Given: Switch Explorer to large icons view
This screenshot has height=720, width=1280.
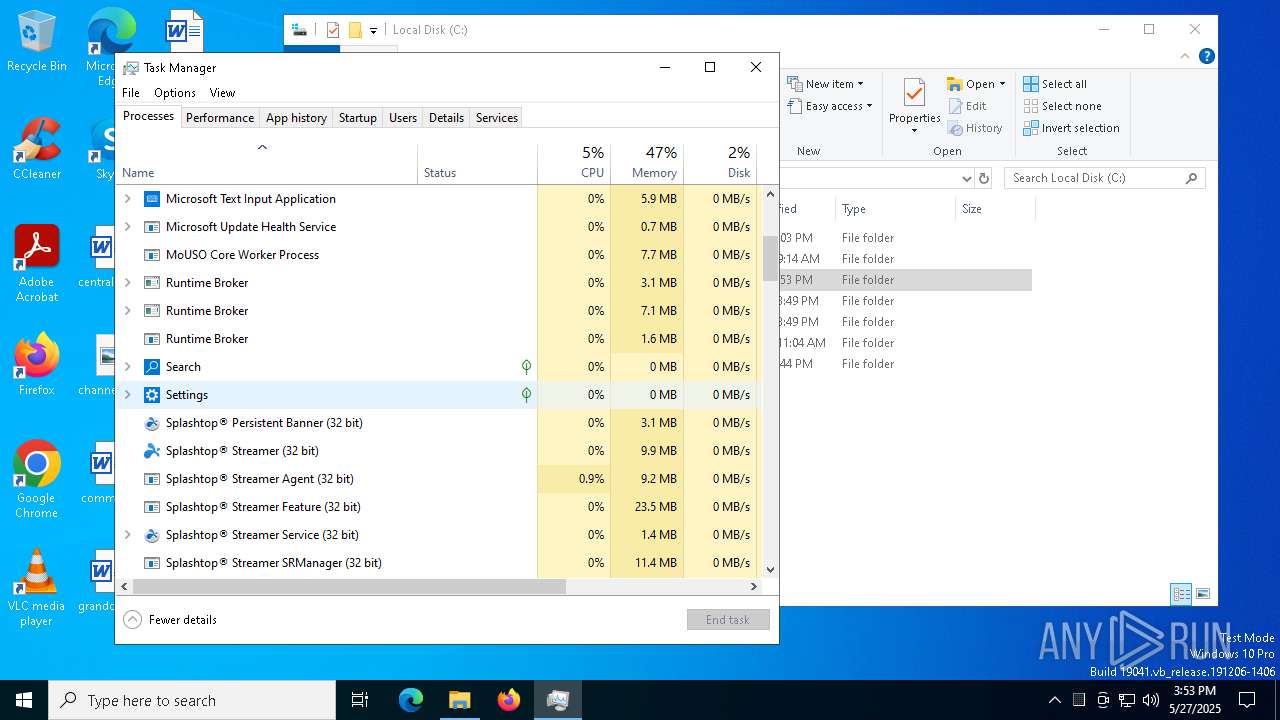Looking at the screenshot, I should (1203, 593).
